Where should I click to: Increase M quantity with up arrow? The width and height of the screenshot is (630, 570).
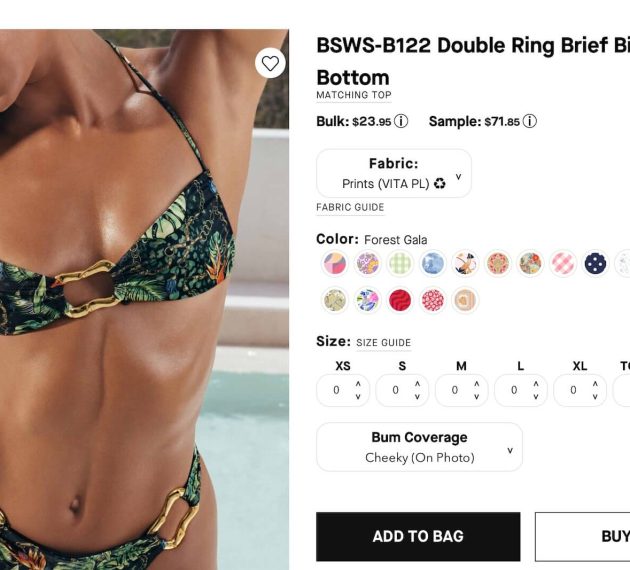pyautogui.click(x=477, y=384)
